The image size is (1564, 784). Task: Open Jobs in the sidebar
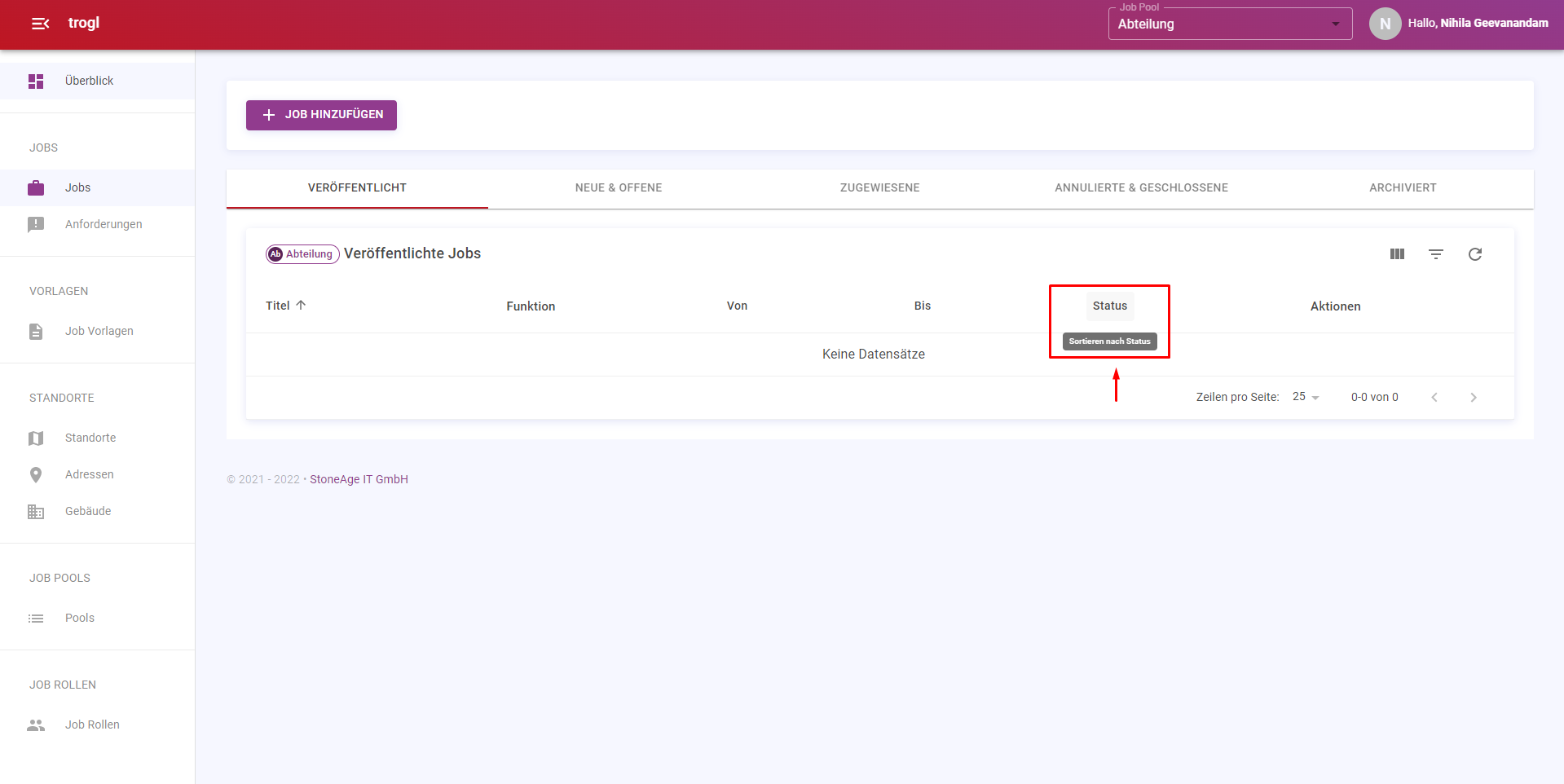97,187
